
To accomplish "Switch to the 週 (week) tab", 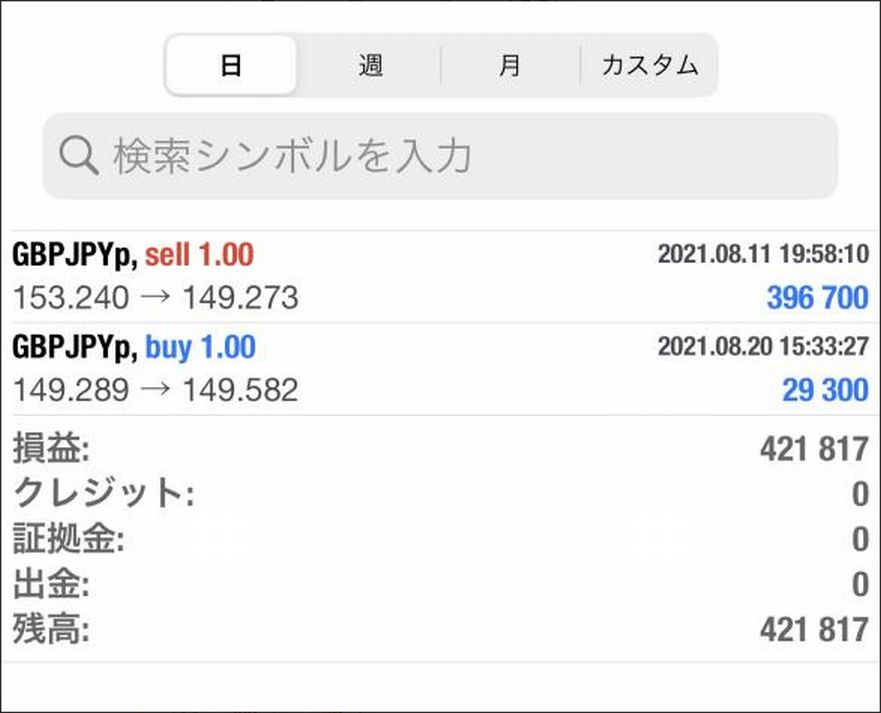I will click(x=370, y=66).
